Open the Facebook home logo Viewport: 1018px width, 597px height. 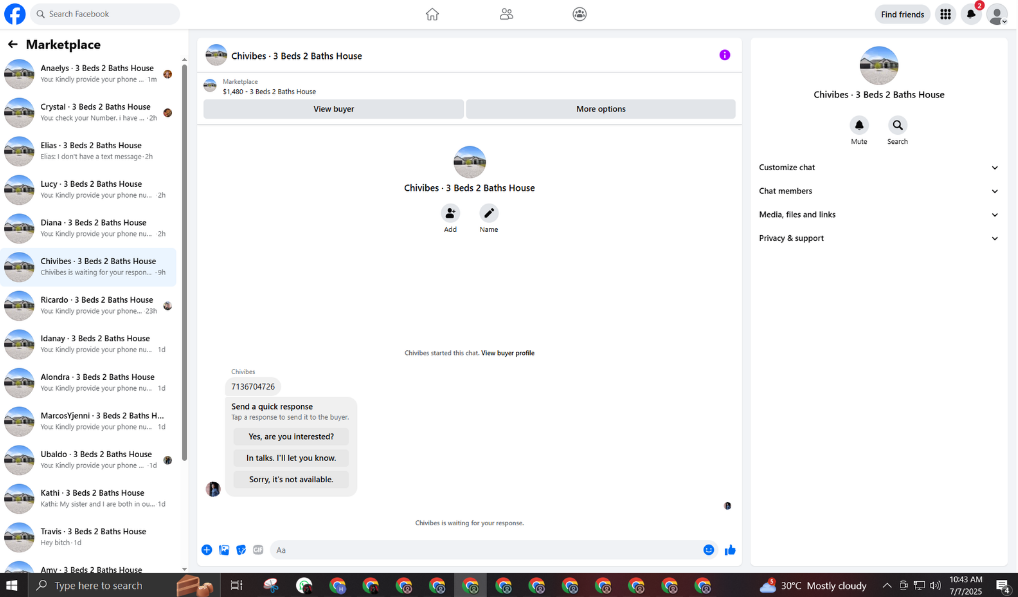[x=14, y=14]
